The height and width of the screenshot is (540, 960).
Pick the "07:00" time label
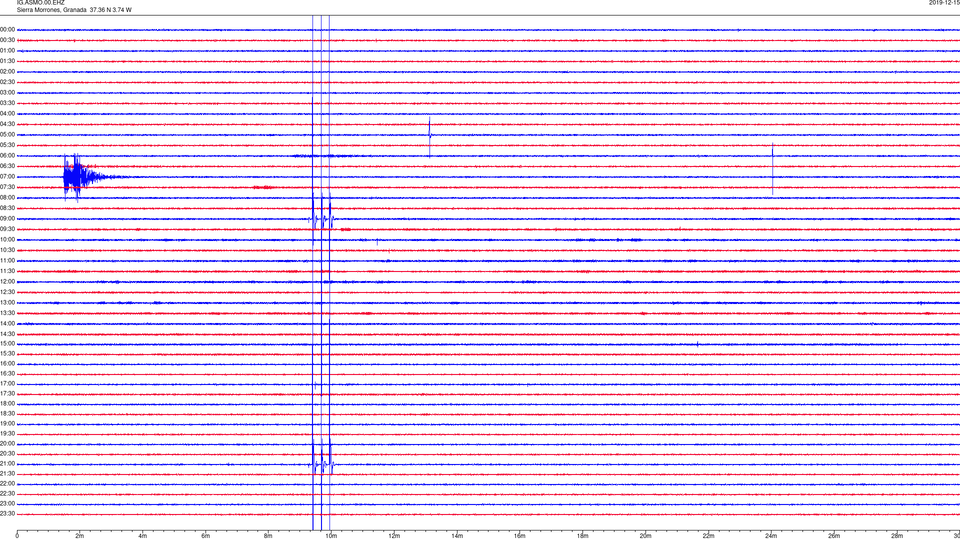pyautogui.click(x=7, y=176)
